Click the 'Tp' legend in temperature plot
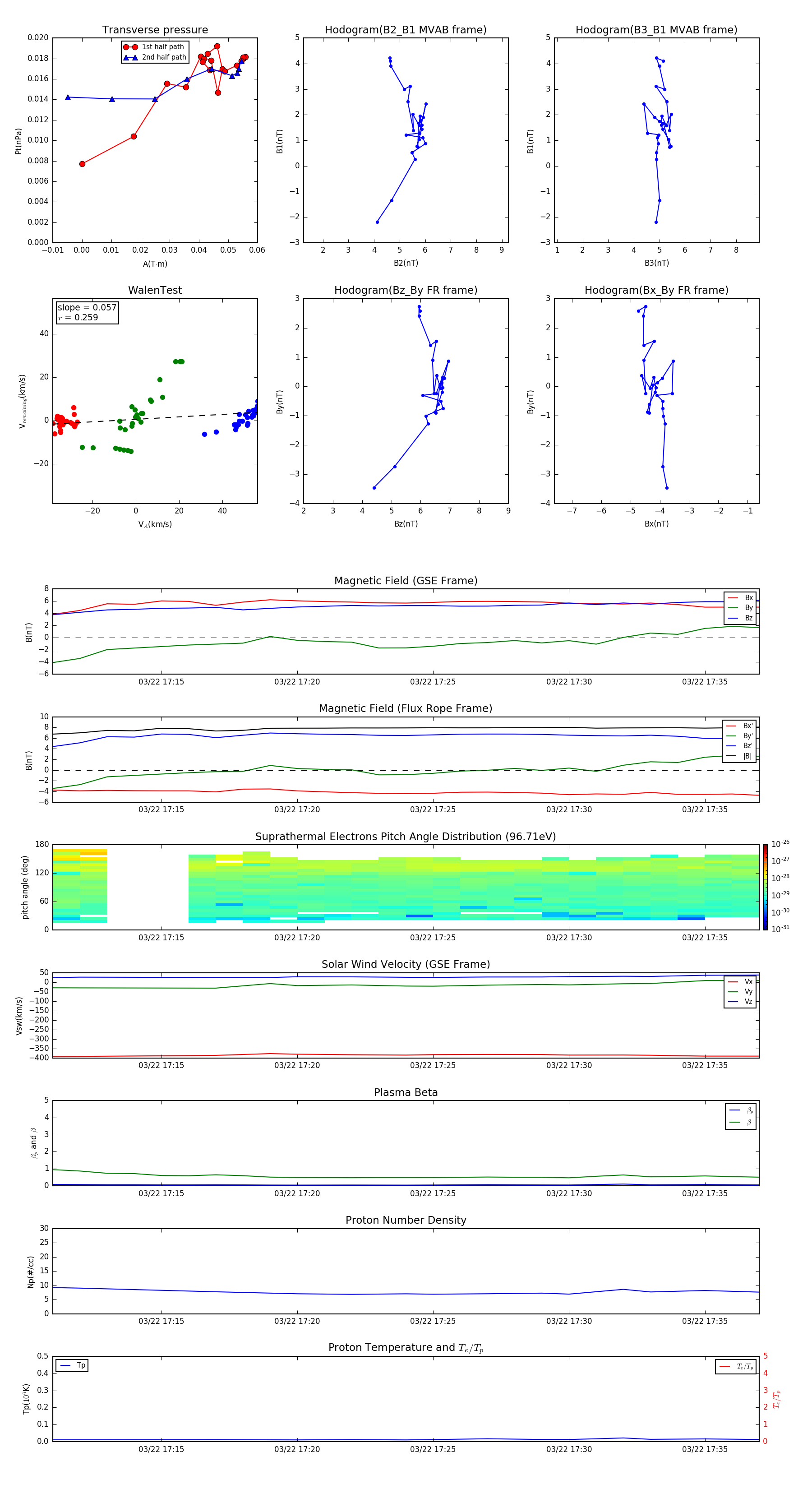Viewport: 812px width, 1489px height. click(x=72, y=1365)
